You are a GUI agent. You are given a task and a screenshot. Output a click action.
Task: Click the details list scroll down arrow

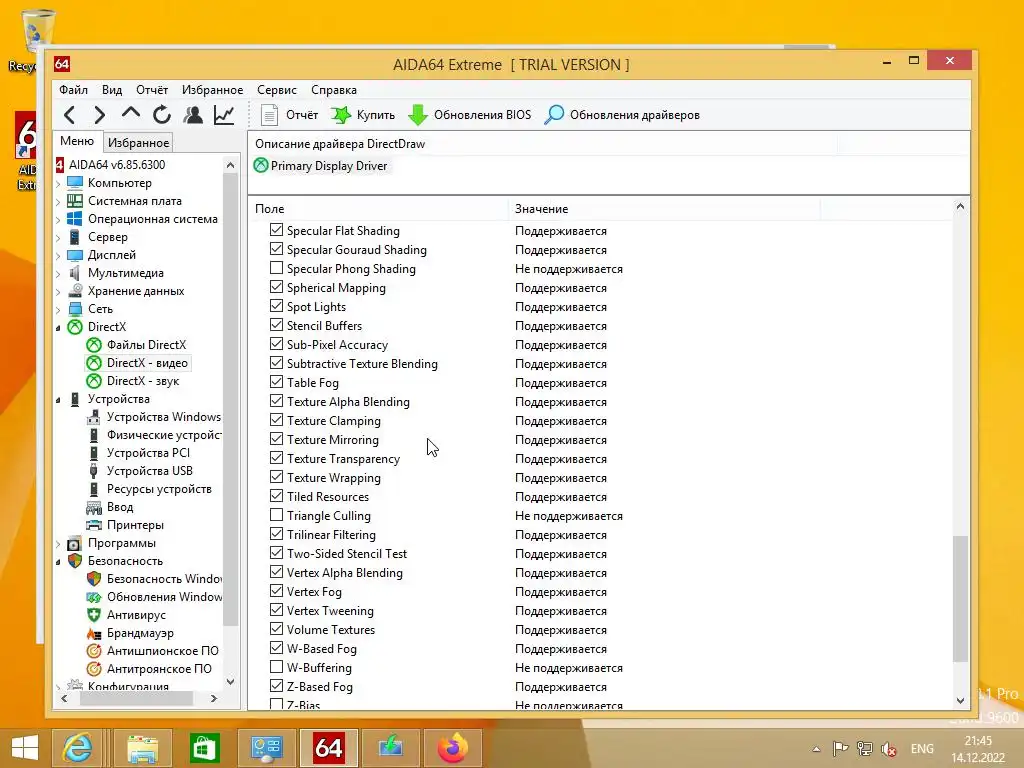tap(960, 700)
